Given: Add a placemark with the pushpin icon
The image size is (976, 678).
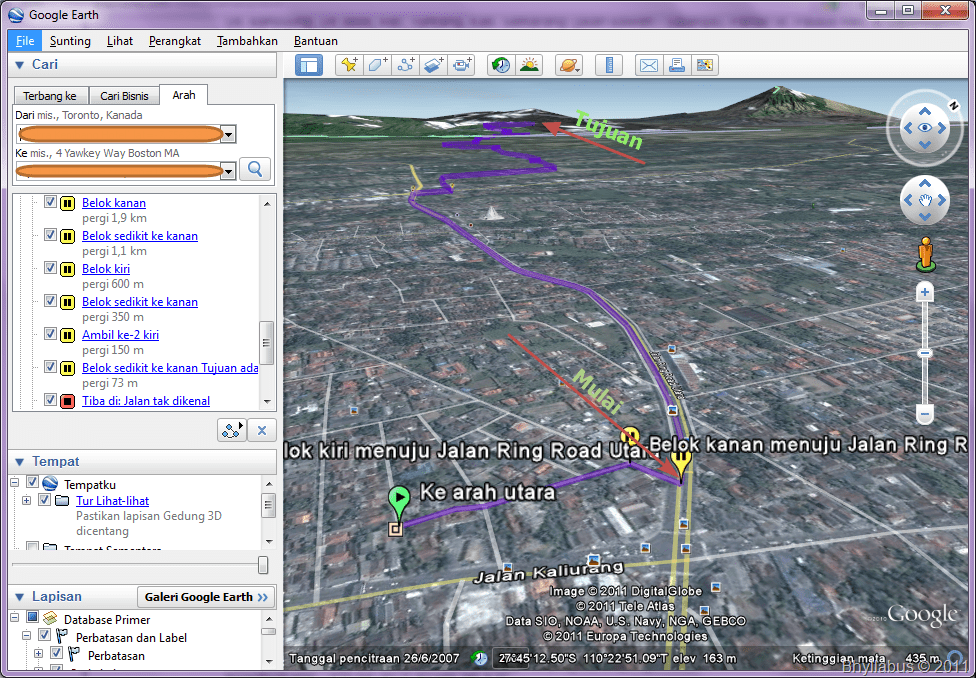Looking at the screenshot, I should [x=349, y=65].
